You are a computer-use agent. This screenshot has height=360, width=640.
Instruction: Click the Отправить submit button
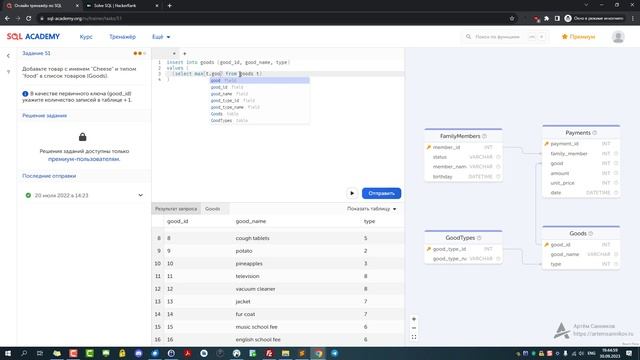[381, 193]
